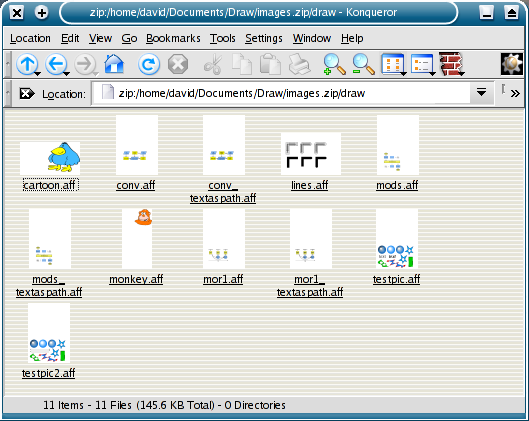Go back with the Back arrow icon
Image resolution: width=529 pixels, height=421 pixels.
[x=56, y=64]
